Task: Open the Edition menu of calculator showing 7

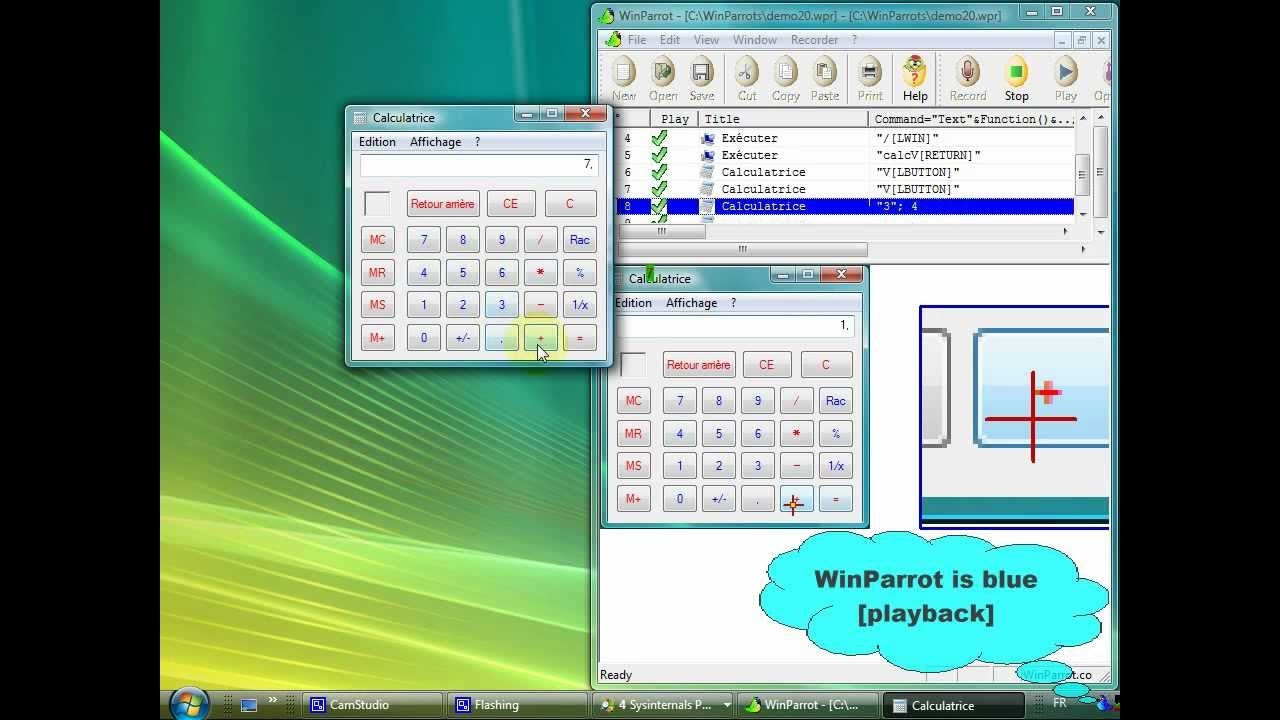Action: tap(378, 142)
